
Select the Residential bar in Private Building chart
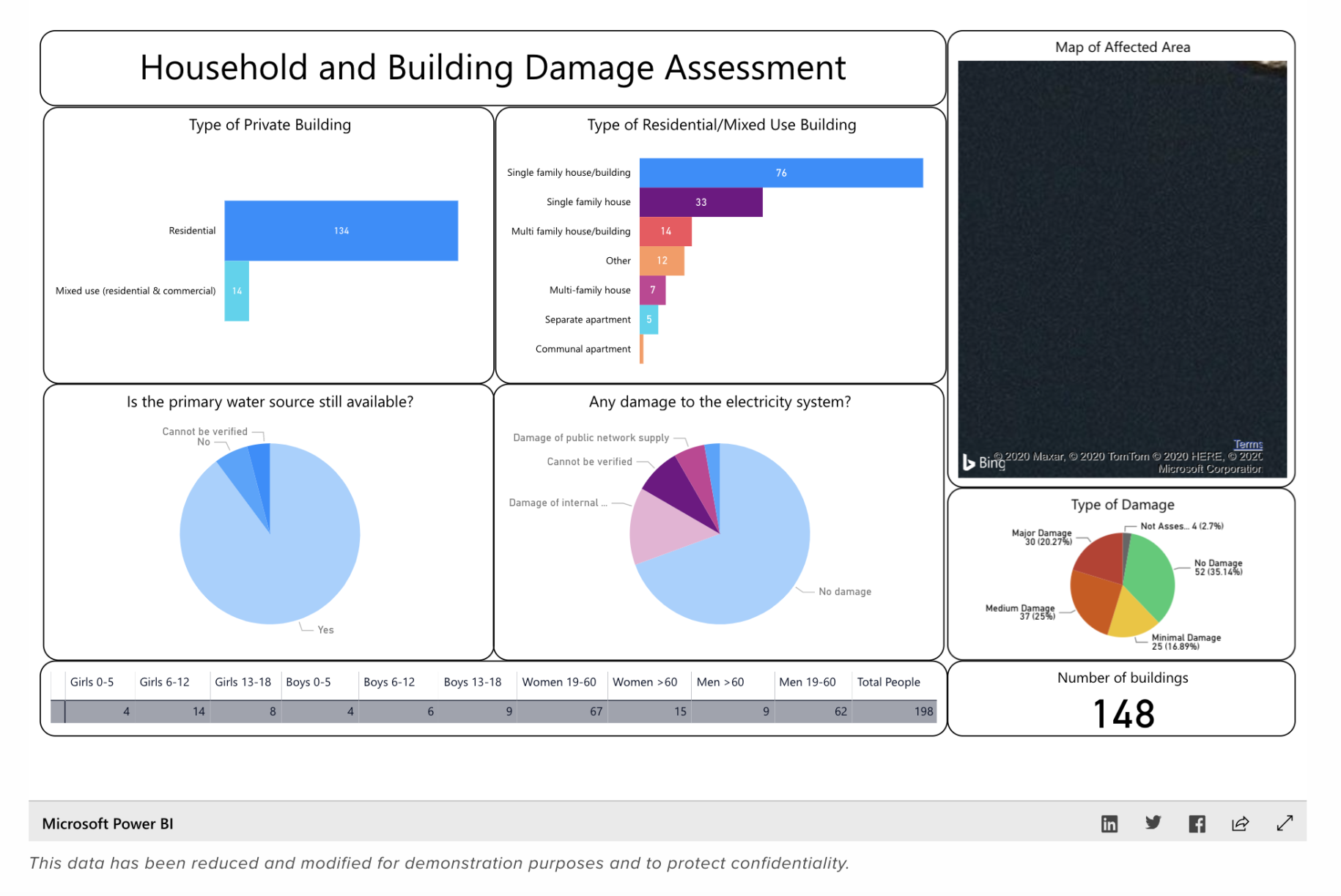click(341, 230)
